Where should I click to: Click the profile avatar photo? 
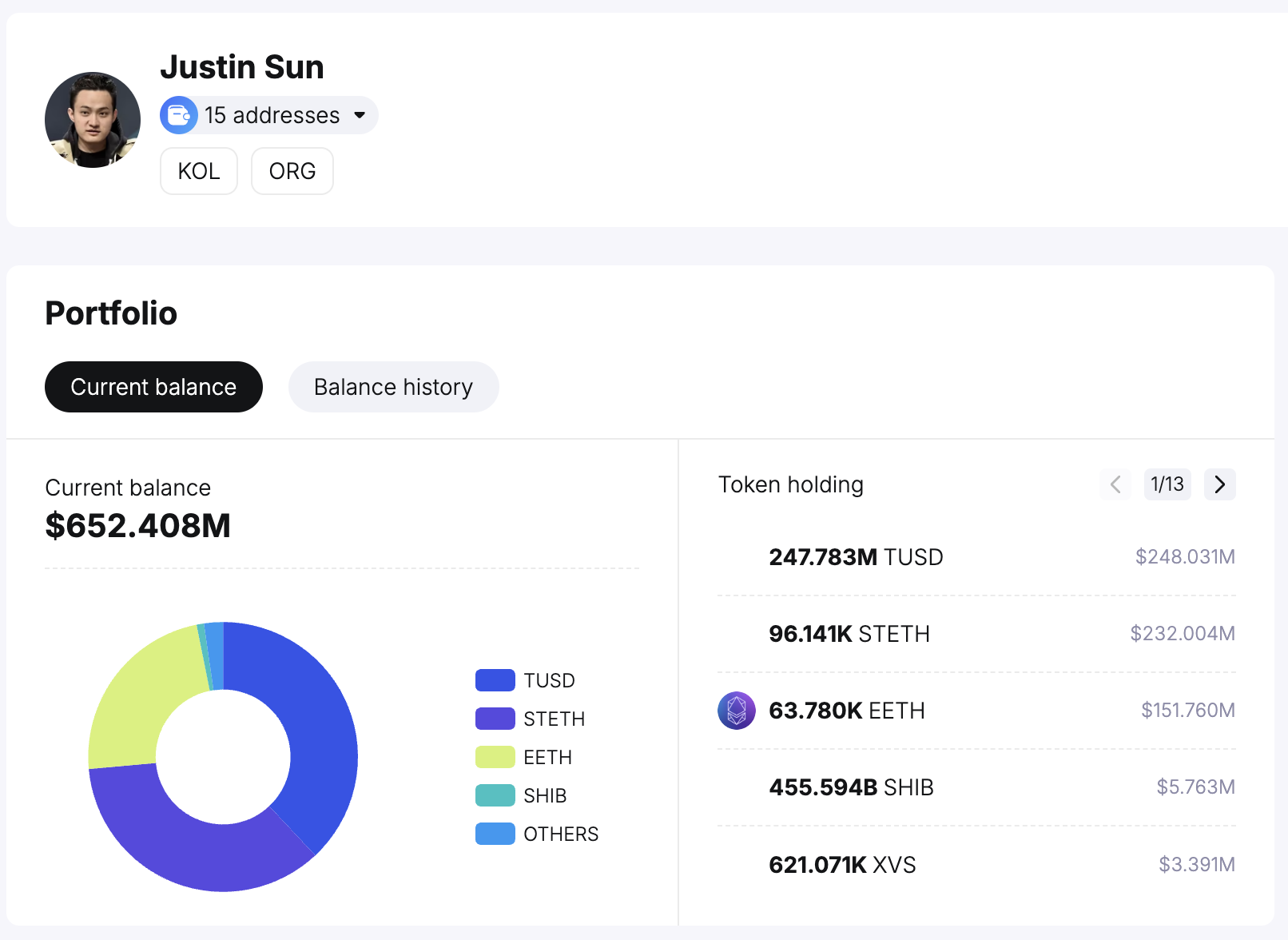93,120
